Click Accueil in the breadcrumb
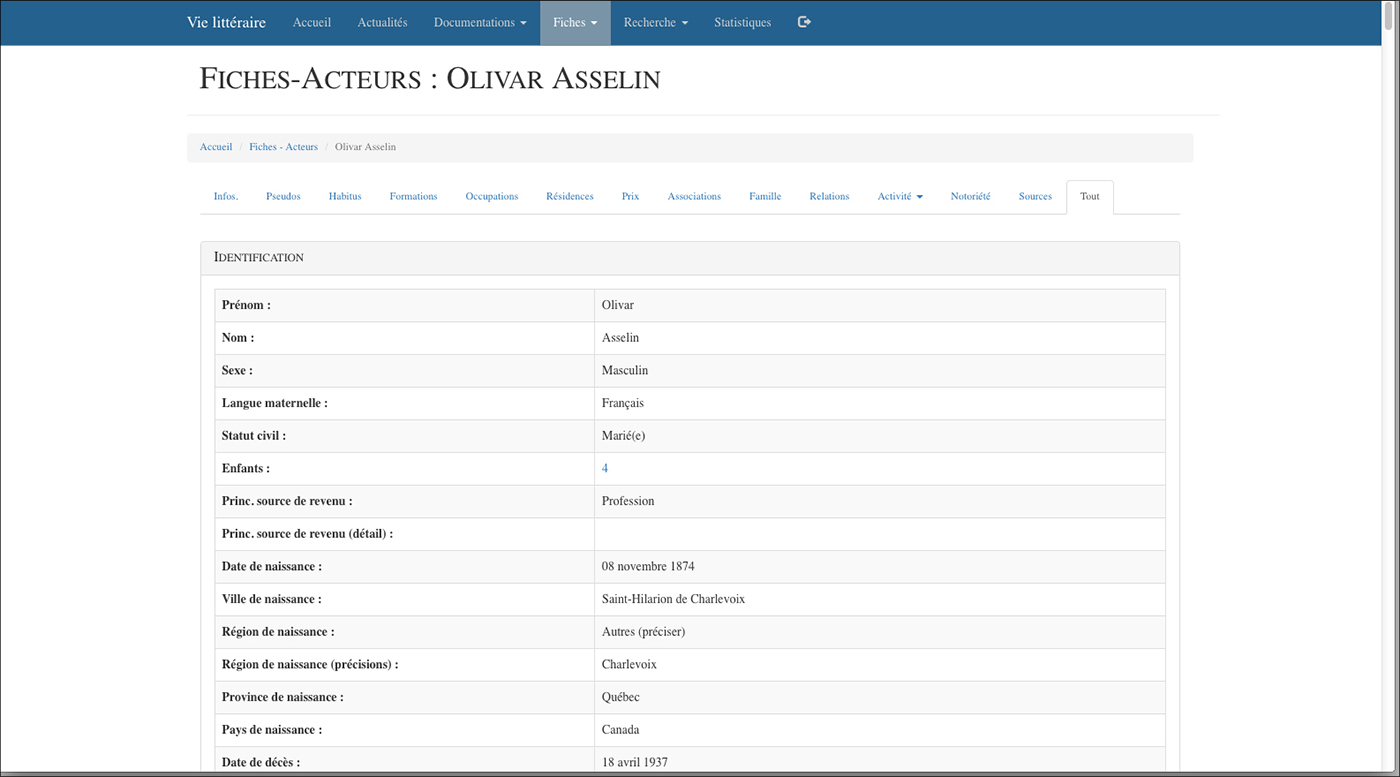Image resolution: width=1400 pixels, height=777 pixels. tap(216, 147)
